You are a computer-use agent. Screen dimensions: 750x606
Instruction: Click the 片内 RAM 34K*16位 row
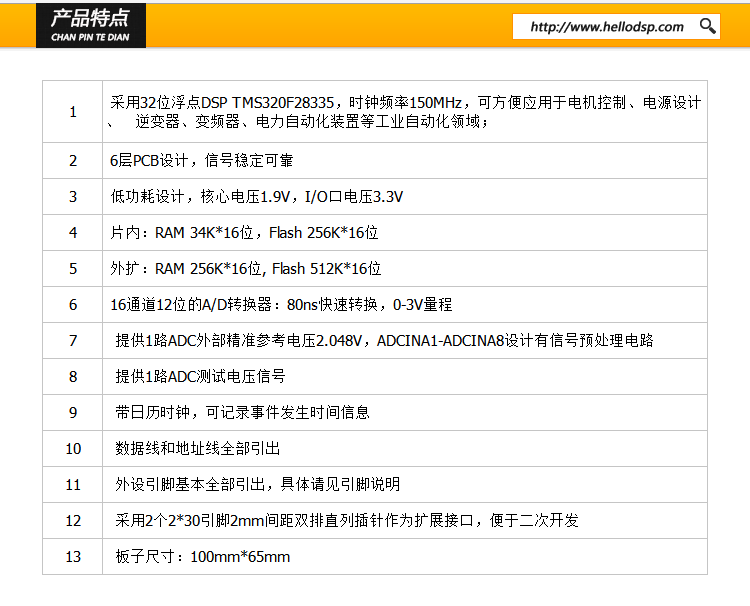244,233
